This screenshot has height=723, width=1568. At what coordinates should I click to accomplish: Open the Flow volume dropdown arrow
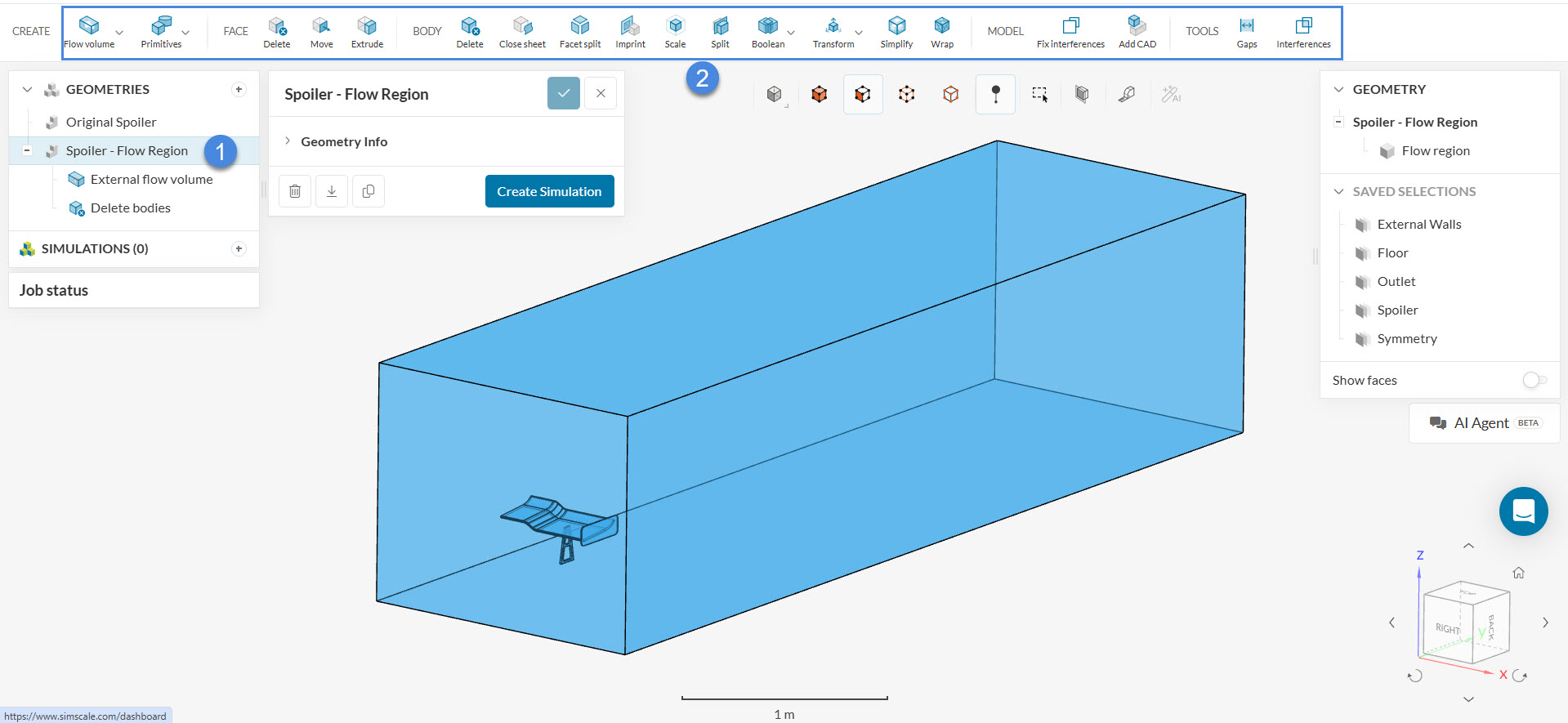(x=119, y=33)
